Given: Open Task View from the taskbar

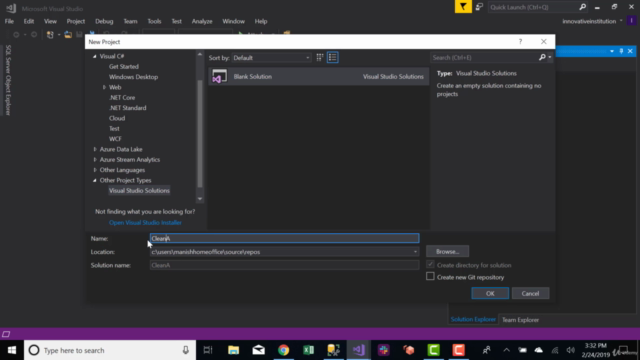Looking at the screenshot, I should click(x=208, y=350).
